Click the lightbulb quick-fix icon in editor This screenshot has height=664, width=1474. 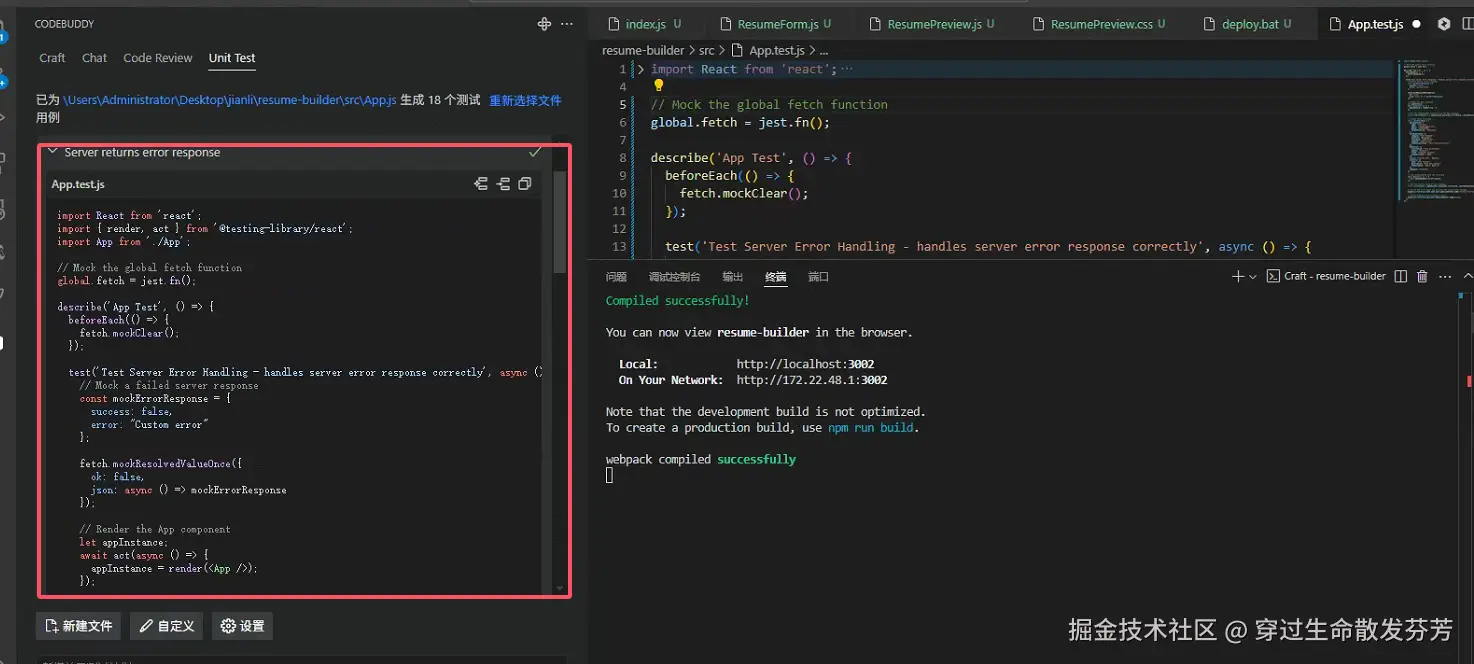(658, 86)
